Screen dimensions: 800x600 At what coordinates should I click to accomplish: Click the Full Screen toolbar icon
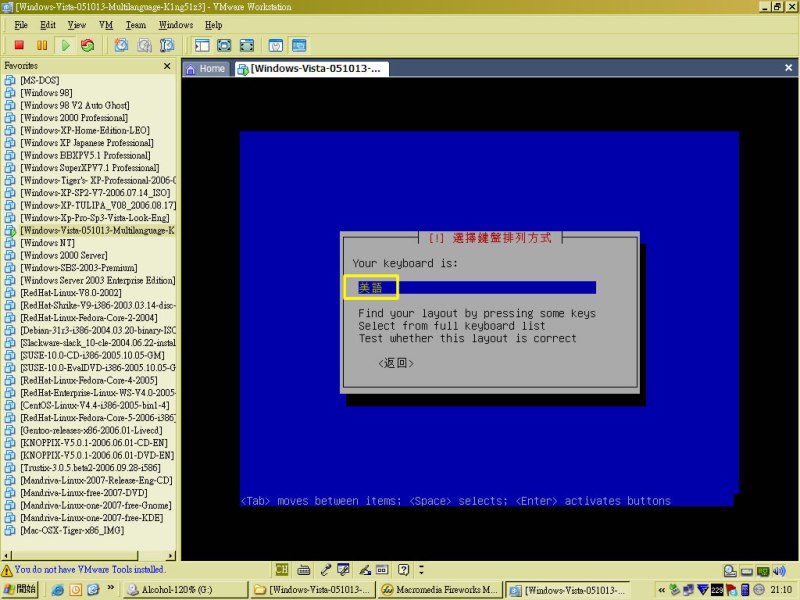(x=224, y=45)
